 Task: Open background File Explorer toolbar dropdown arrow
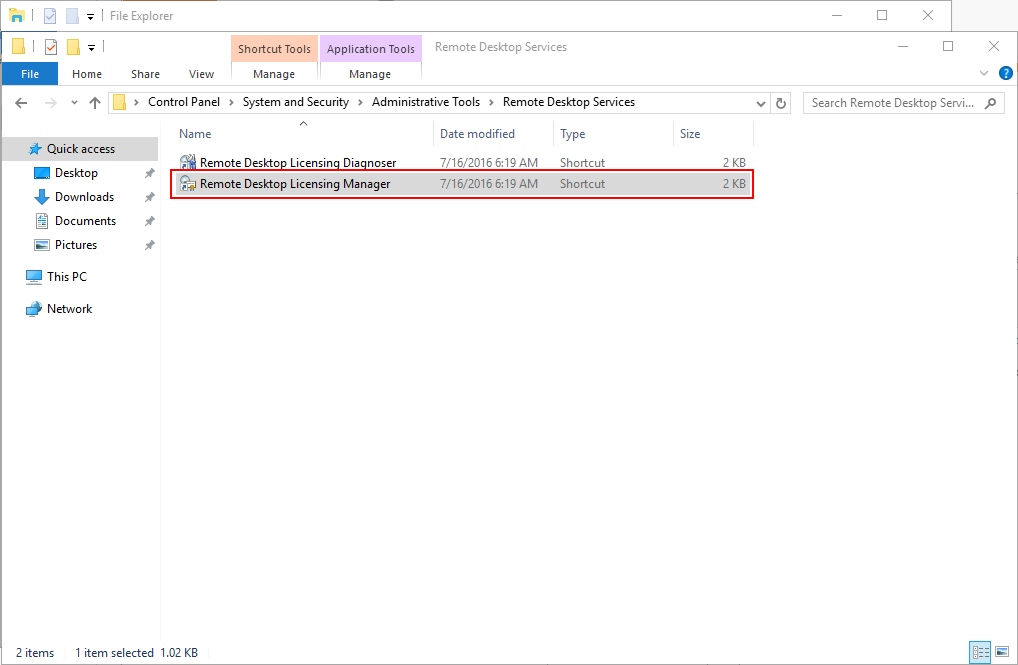[x=90, y=16]
